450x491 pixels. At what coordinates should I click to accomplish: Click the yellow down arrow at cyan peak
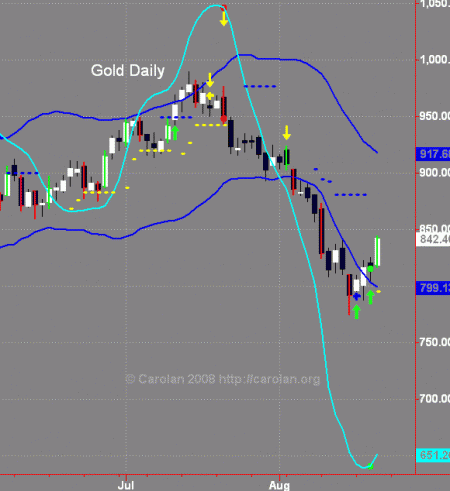tap(224, 19)
